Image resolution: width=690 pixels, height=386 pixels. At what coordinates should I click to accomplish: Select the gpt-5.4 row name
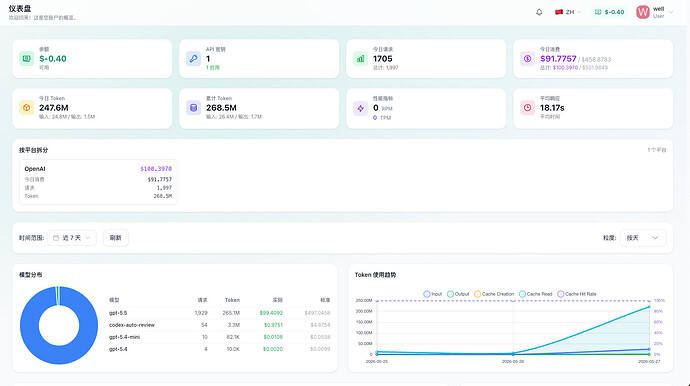click(118, 349)
